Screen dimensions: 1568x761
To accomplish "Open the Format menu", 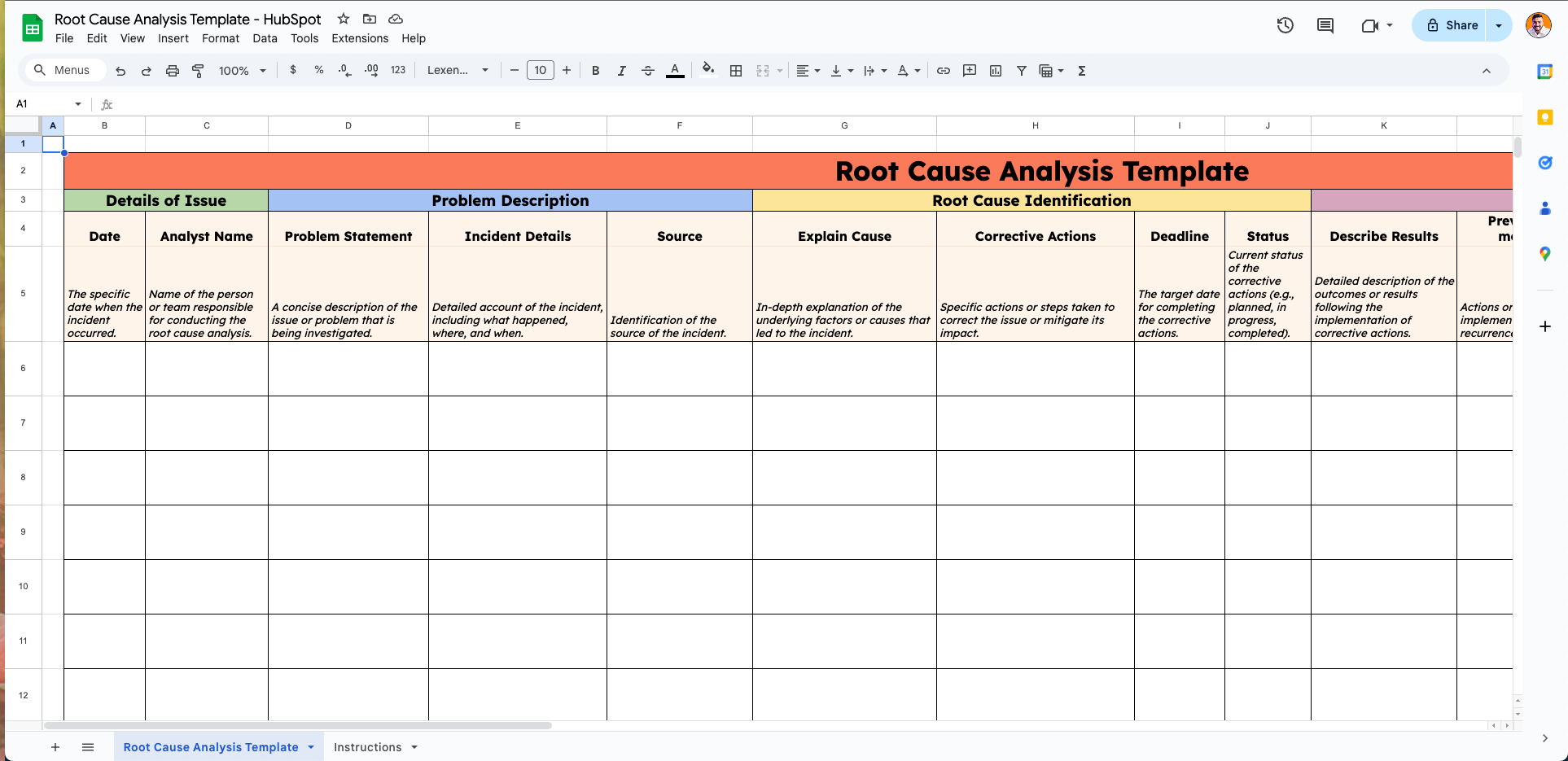I will click(220, 38).
